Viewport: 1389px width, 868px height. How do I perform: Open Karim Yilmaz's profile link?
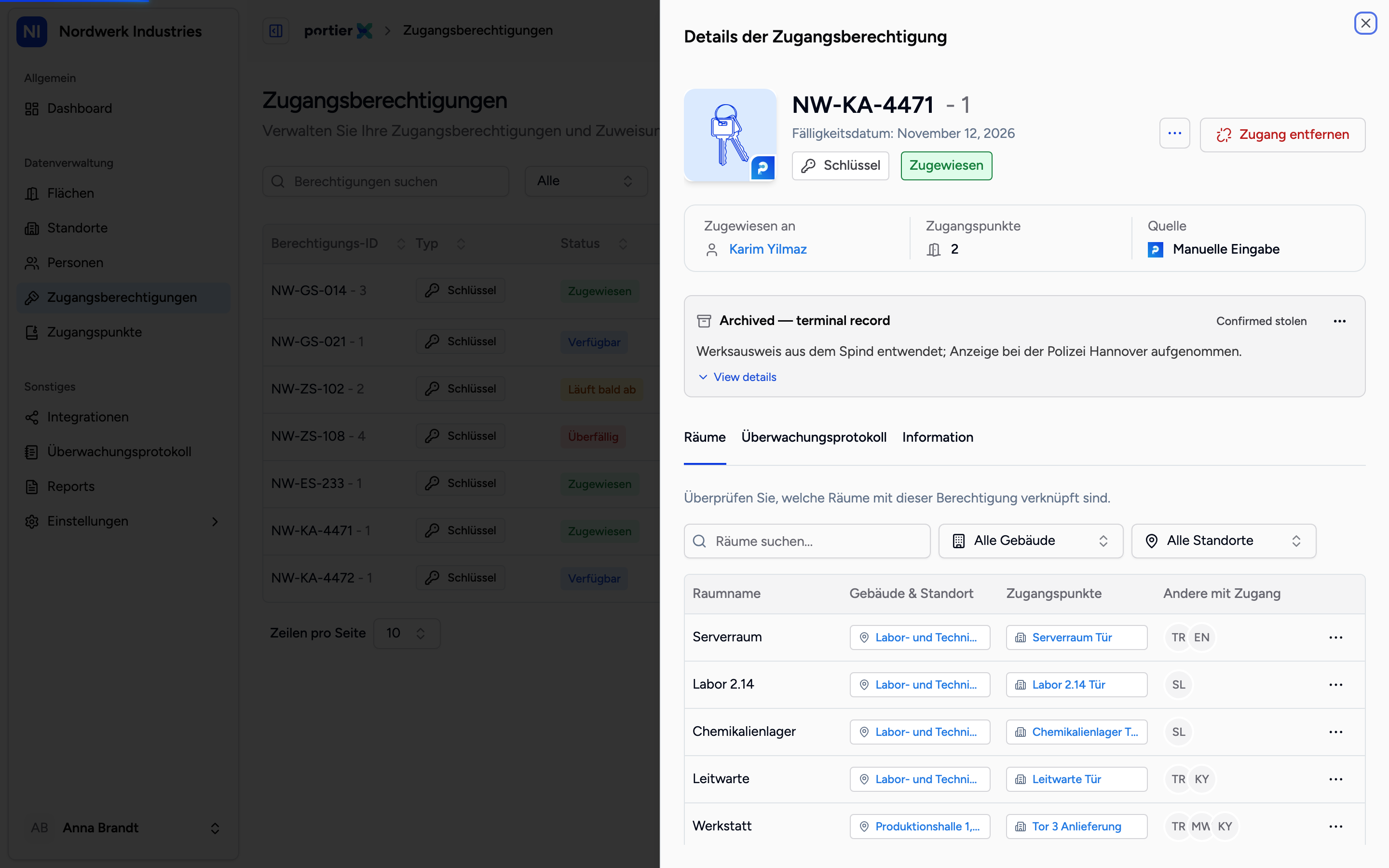[767, 249]
